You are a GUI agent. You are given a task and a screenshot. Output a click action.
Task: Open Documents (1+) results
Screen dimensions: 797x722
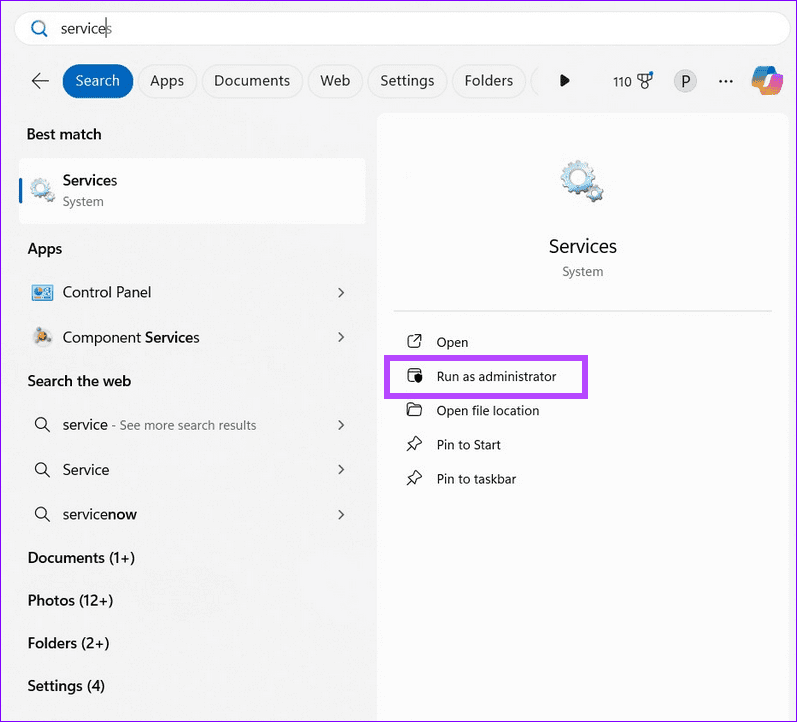[x=81, y=558]
